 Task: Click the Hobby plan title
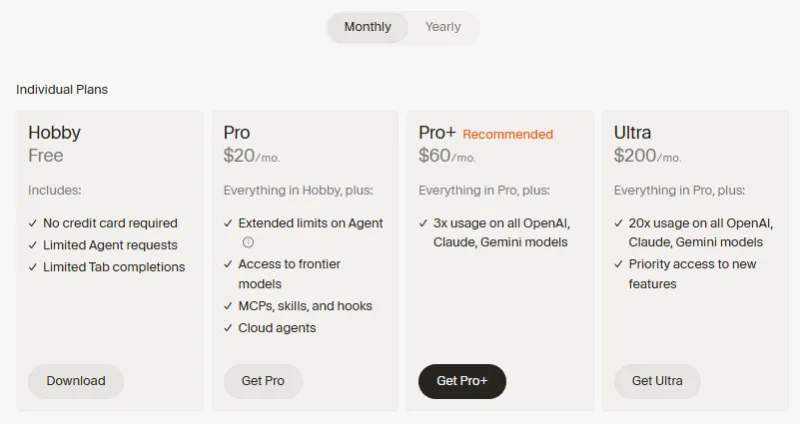click(x=54, y=132)
